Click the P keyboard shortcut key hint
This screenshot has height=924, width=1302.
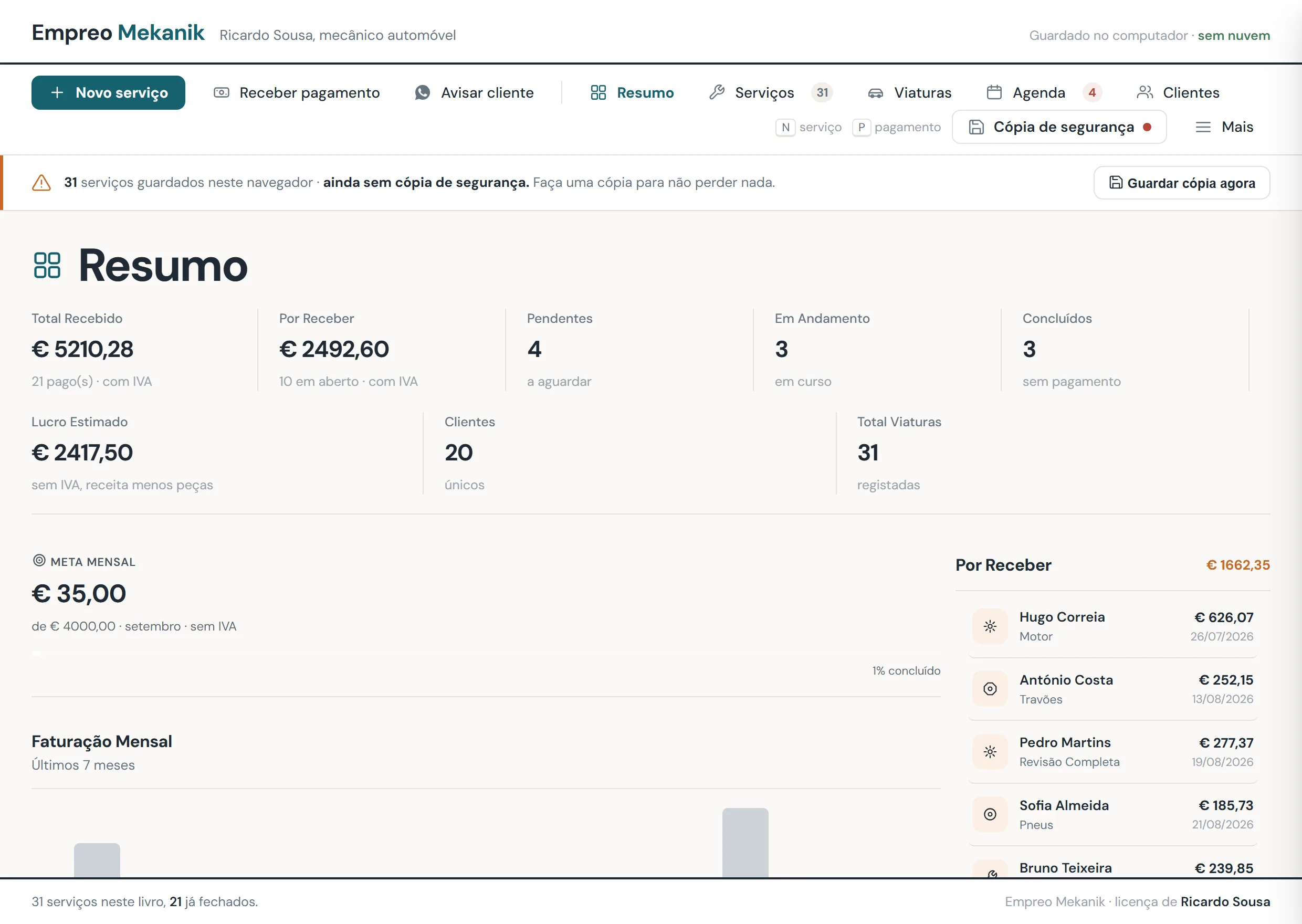(861, 128)
